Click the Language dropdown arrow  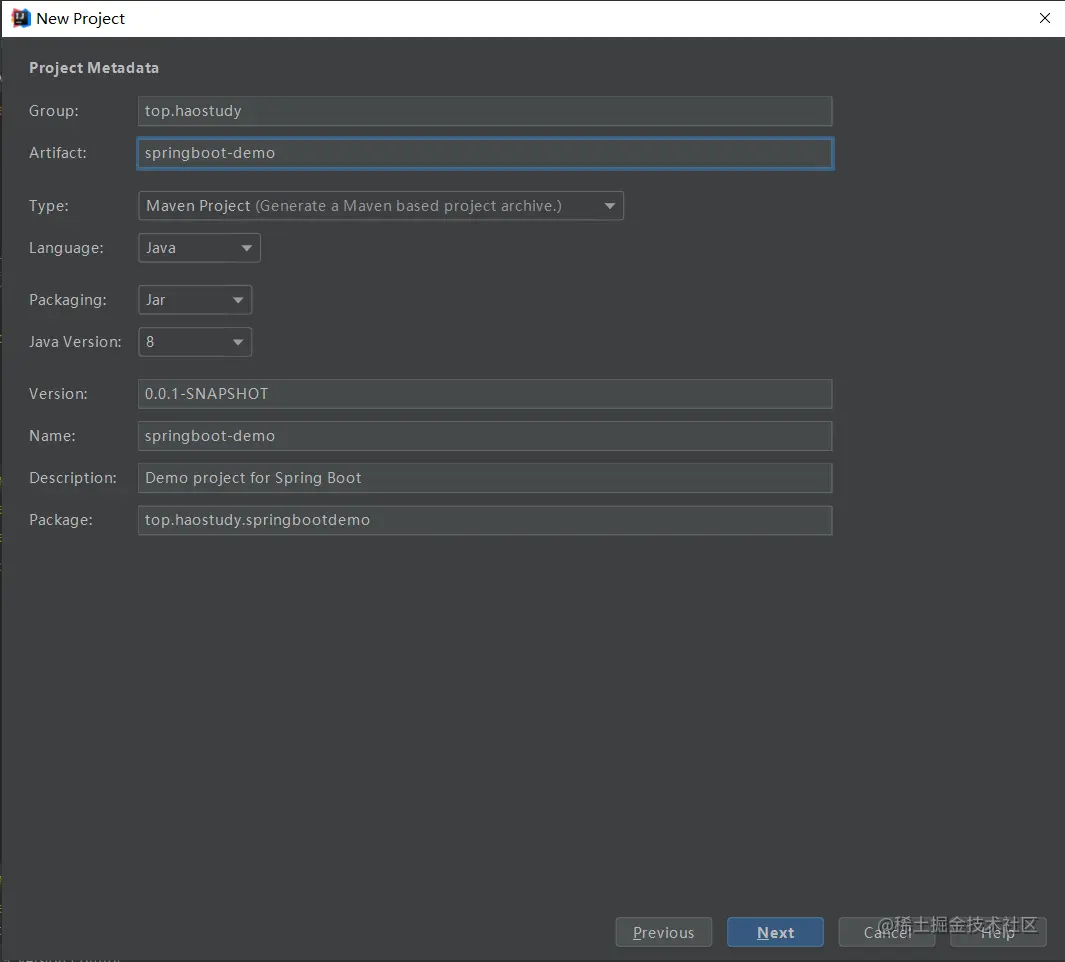click(247, 249)
